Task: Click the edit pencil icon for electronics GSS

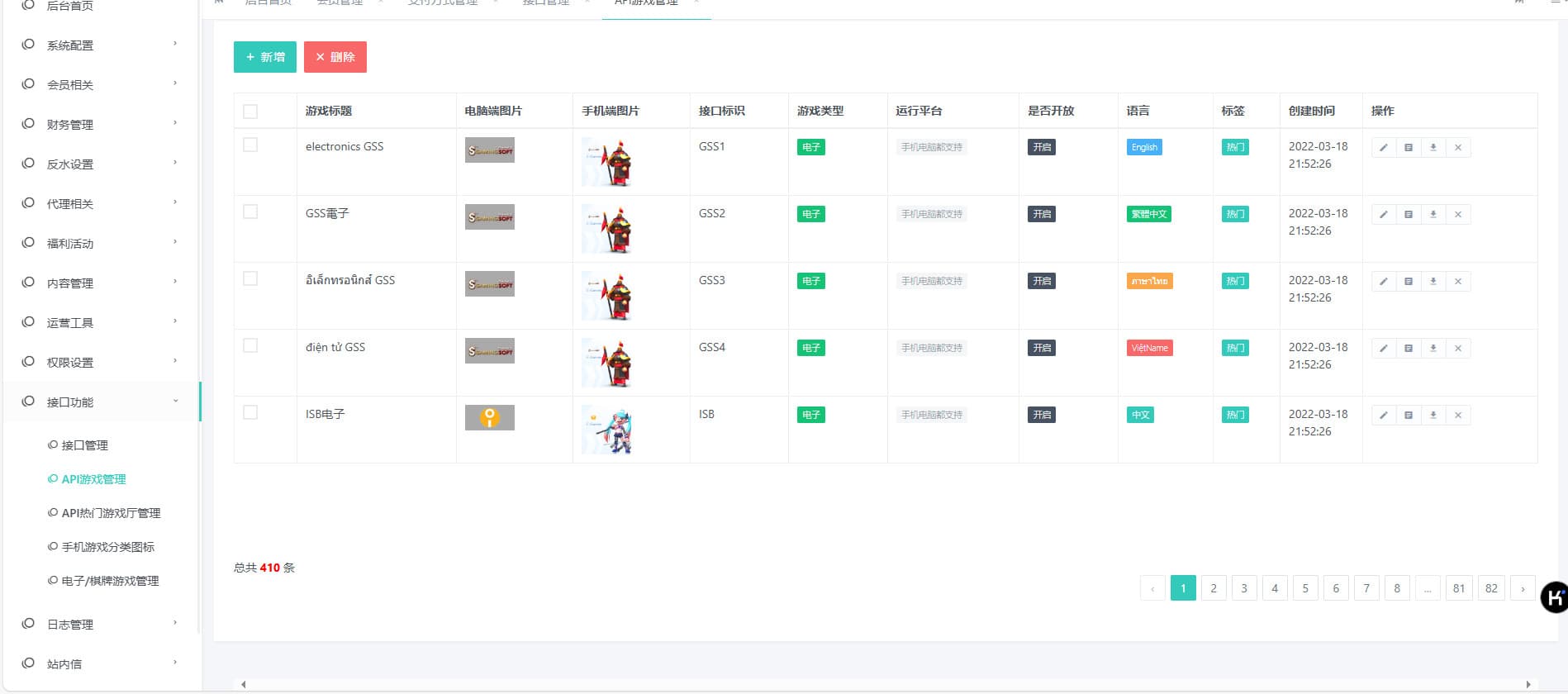Action: point(1383,148)
